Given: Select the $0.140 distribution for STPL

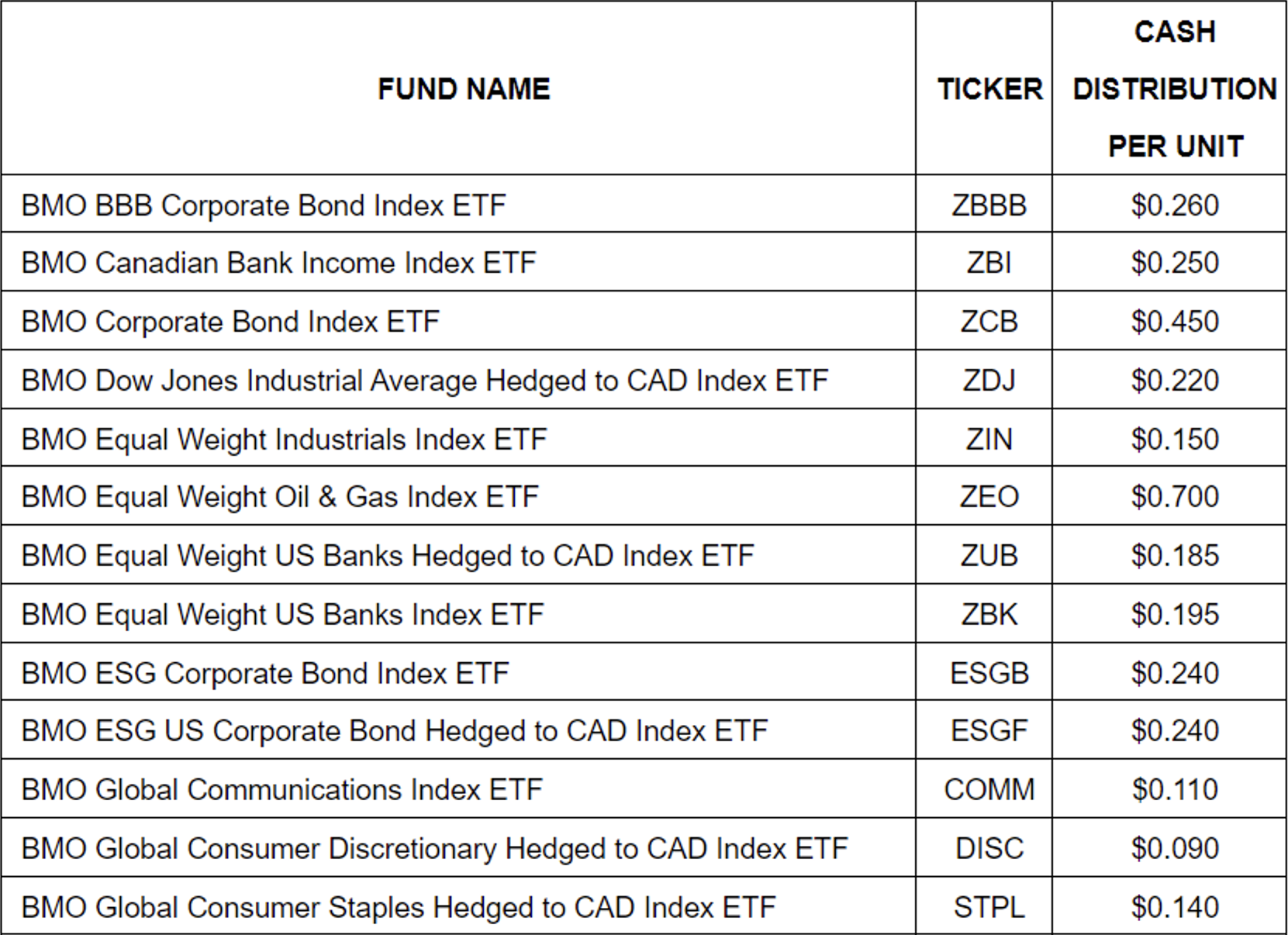Looking at the screenshot, I should pyautogui.click(x=1174, y=907).
